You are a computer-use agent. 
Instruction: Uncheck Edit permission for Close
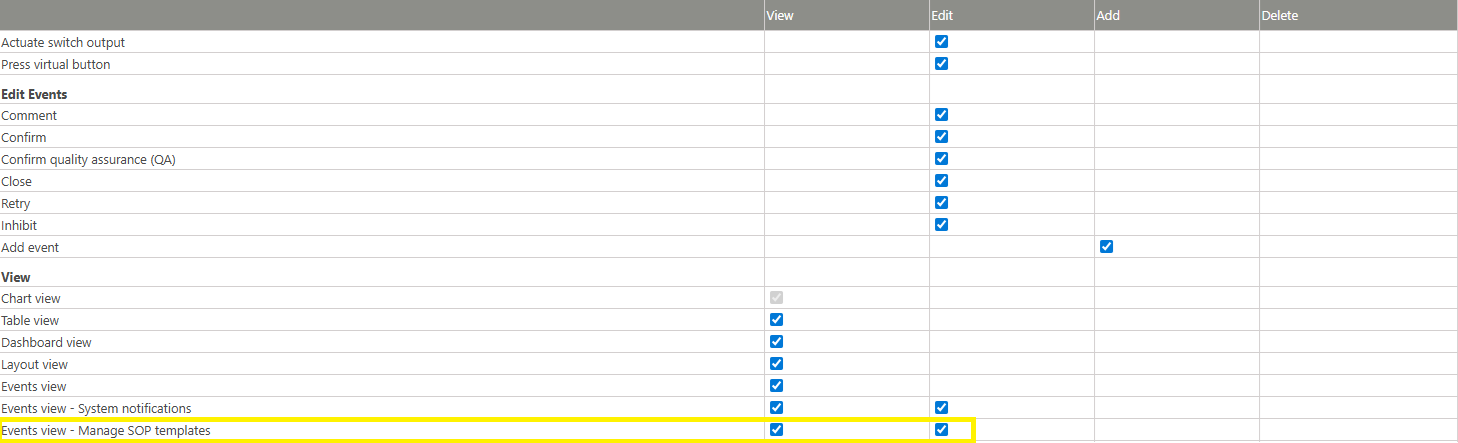(x=941, y=181)
